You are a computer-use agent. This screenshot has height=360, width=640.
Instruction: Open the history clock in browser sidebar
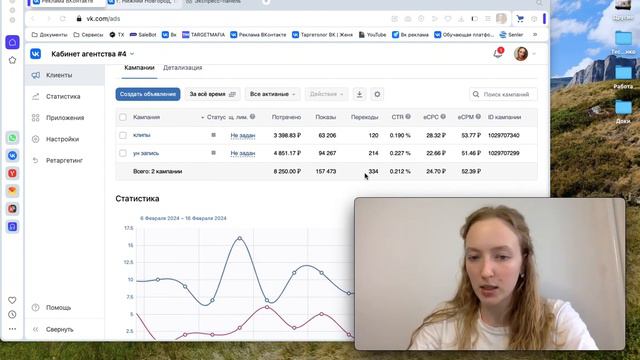[x=12, y=315]
